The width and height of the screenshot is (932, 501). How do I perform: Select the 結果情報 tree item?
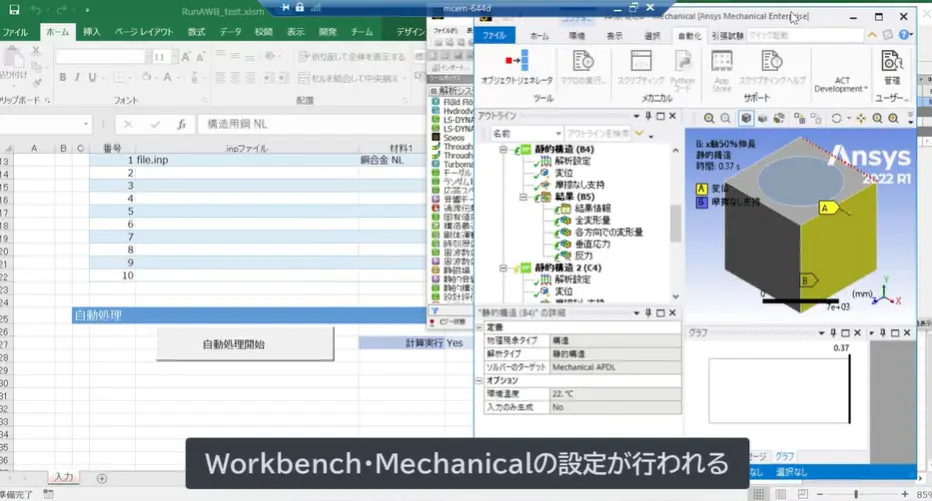coord(593,208)
